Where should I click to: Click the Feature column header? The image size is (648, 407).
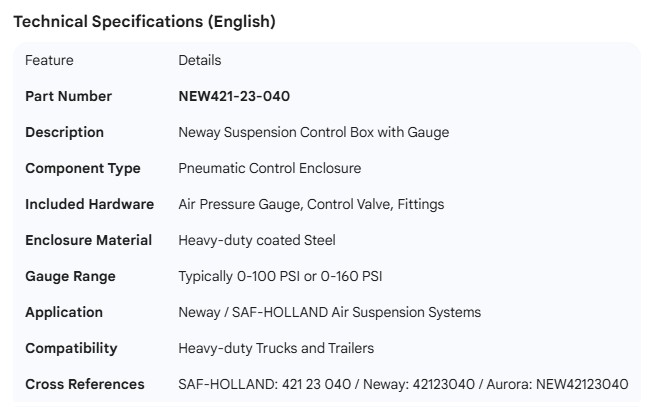pyautogui.click(x=49, y=60)
